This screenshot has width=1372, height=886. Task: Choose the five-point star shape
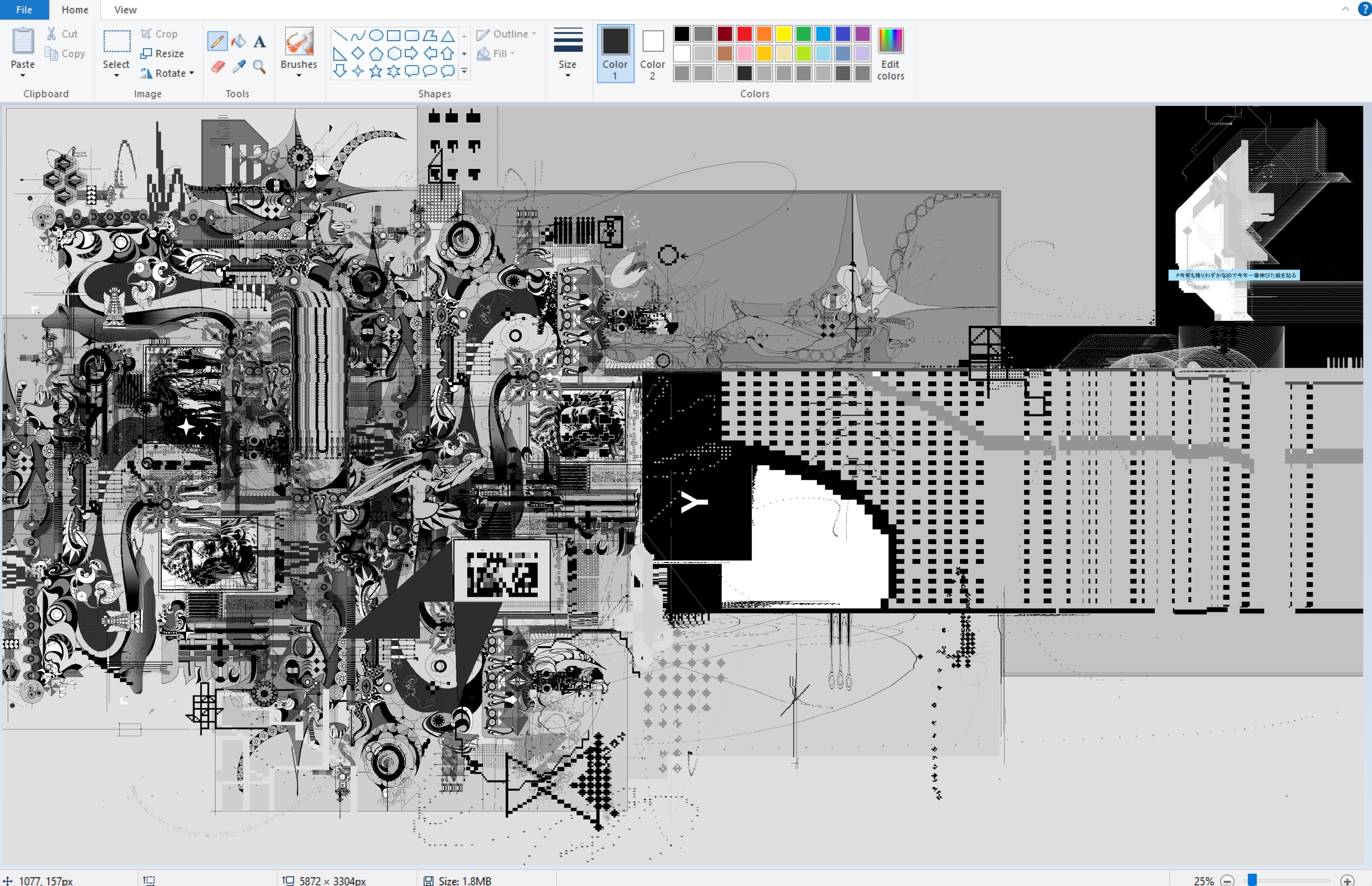376,71
